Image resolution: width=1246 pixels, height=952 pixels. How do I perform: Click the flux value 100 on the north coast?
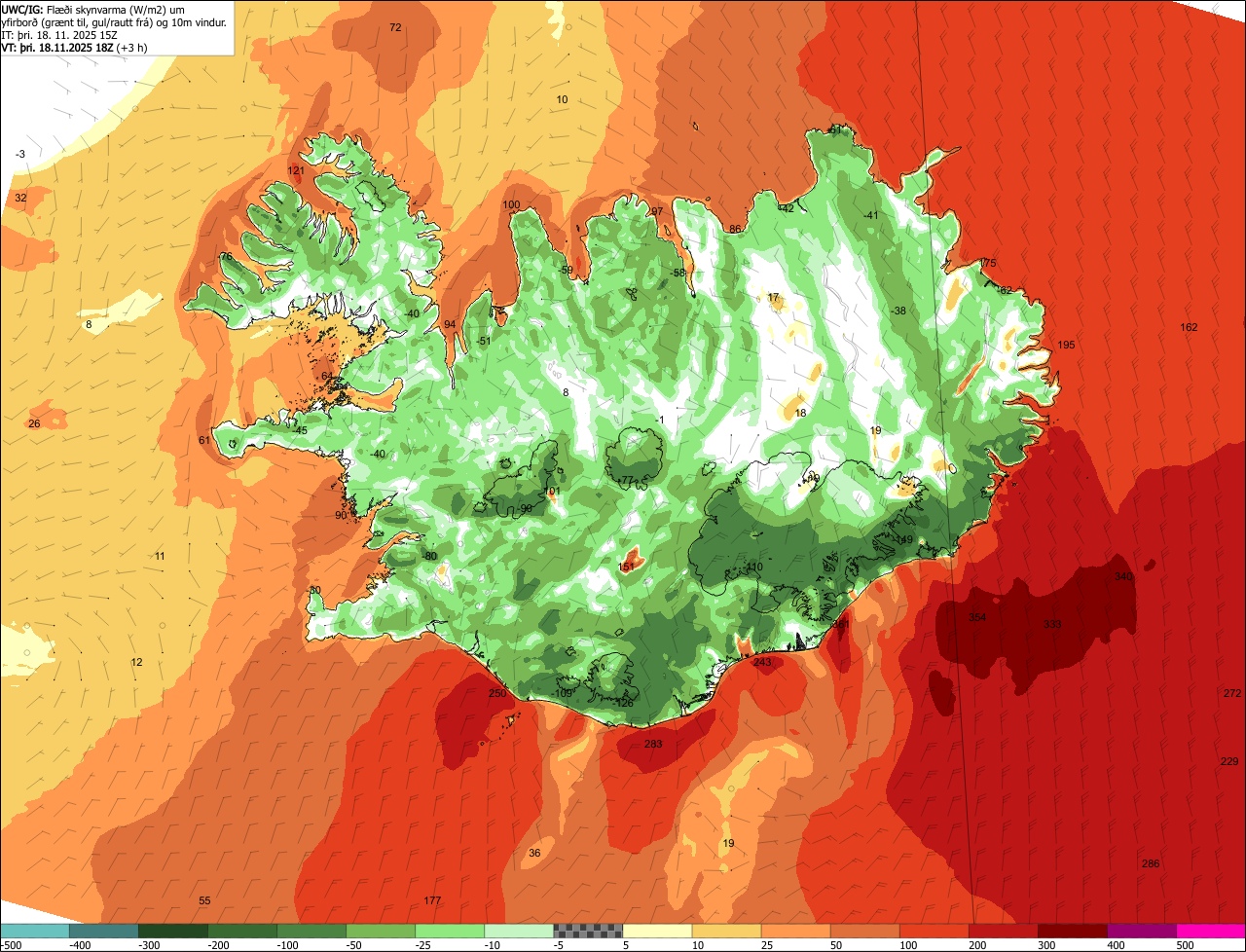511,204
